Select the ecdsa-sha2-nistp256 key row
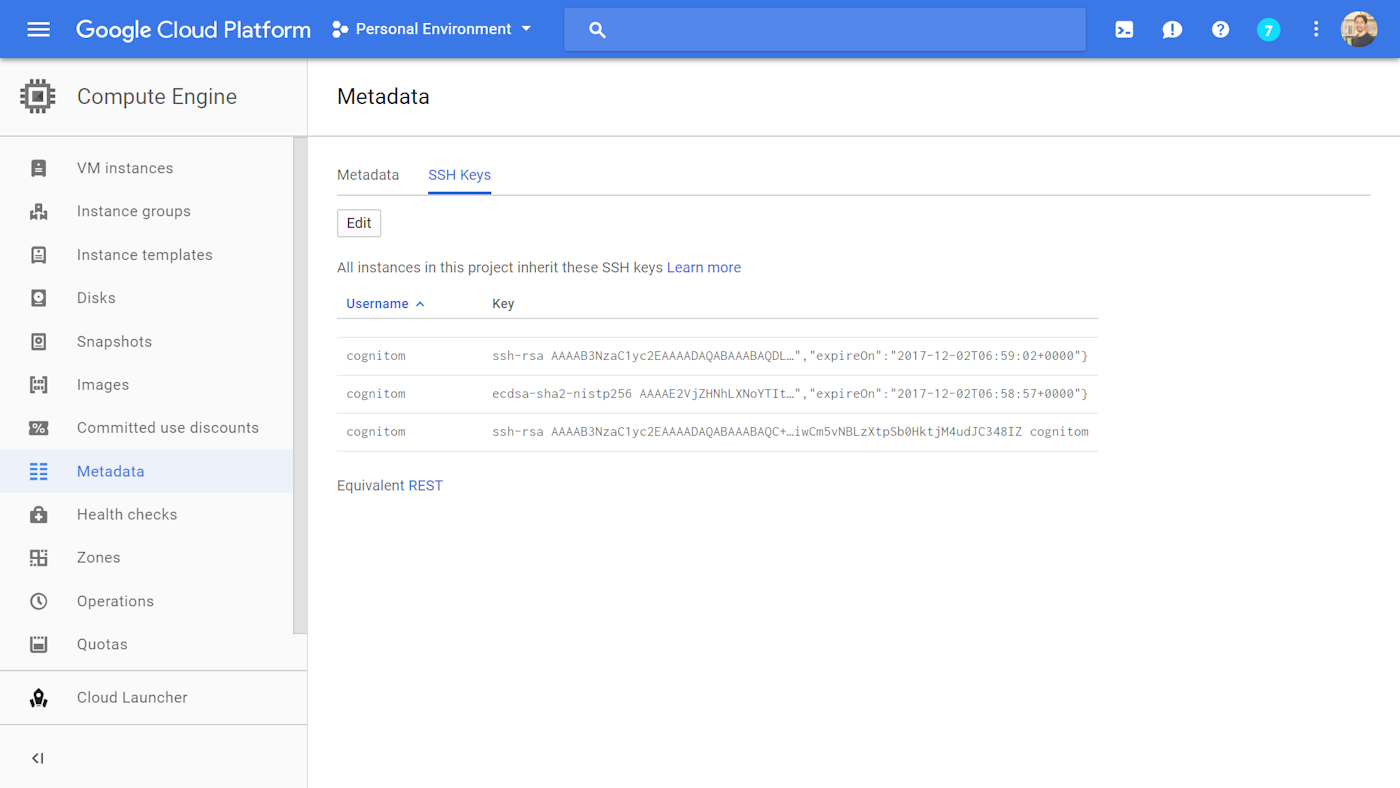The image size is (1400, 788). click(717, 394)
